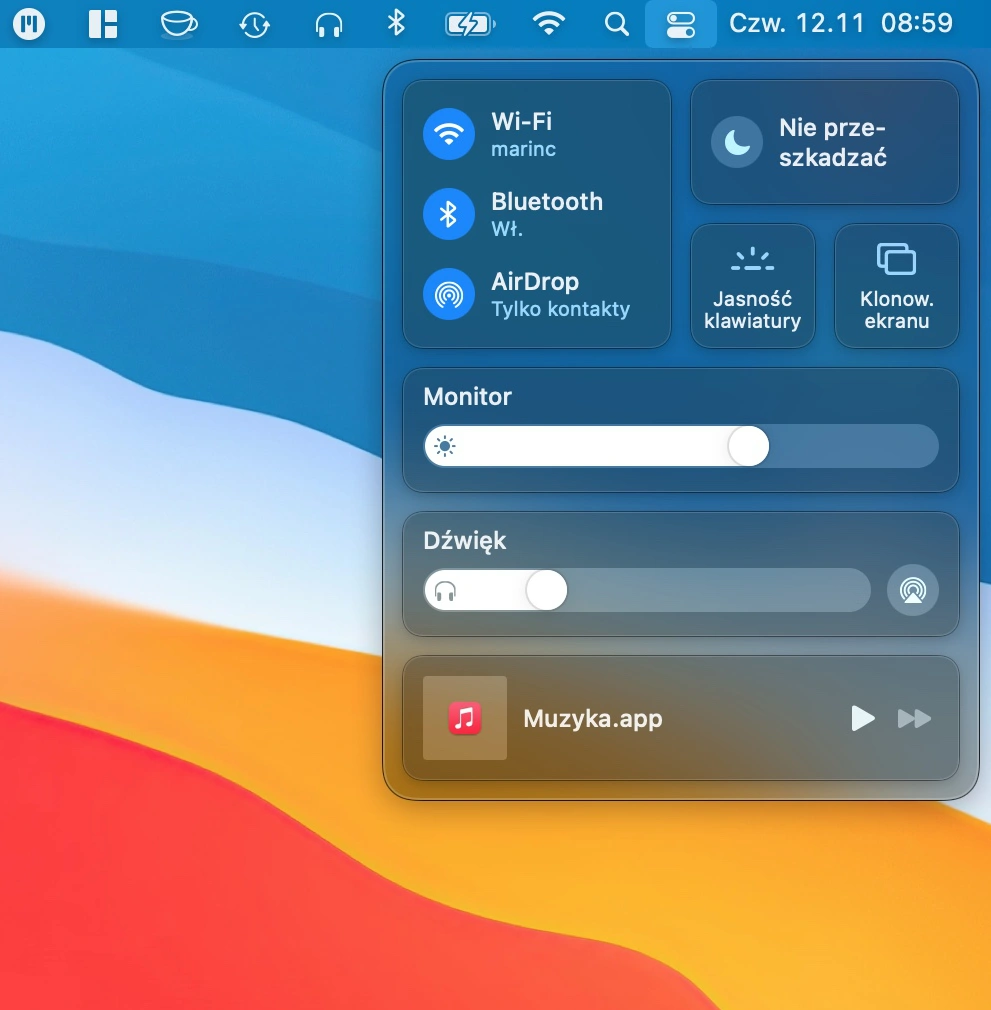The image size is (991, 1010).
Task: Expand the Monitor section title
Action: (x=467, y=397)
